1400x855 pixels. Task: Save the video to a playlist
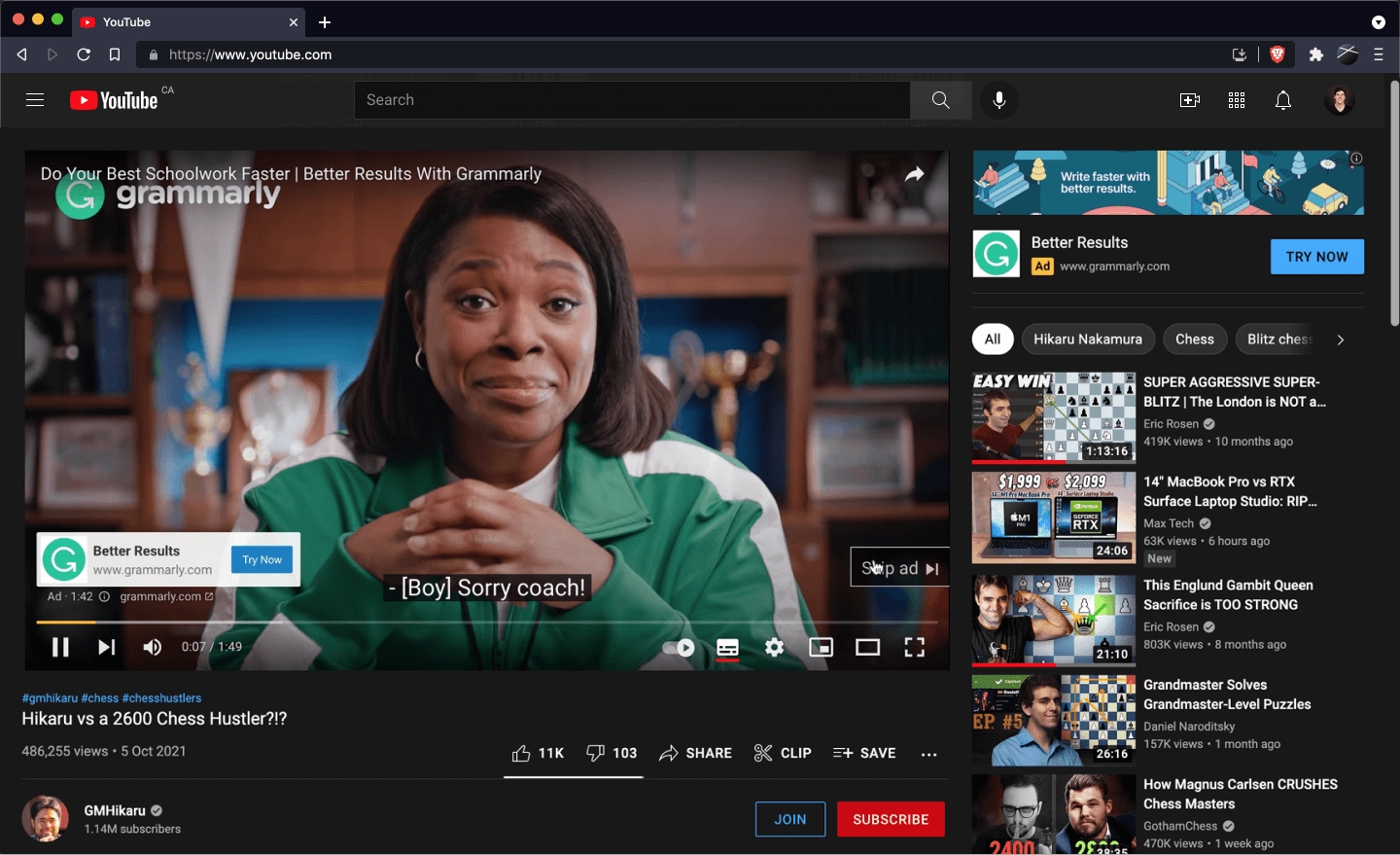[x=864, y=753]
